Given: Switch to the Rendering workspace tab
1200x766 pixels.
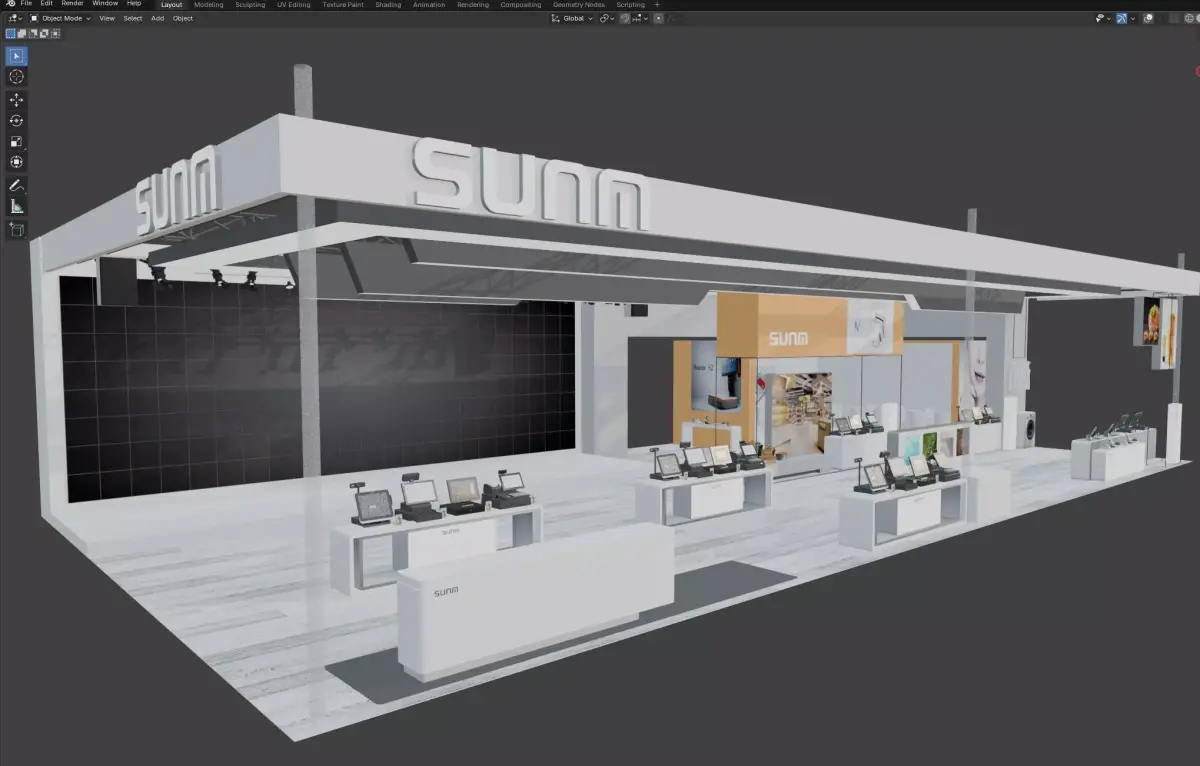Looking at the screenshot, I should [473, 5].
